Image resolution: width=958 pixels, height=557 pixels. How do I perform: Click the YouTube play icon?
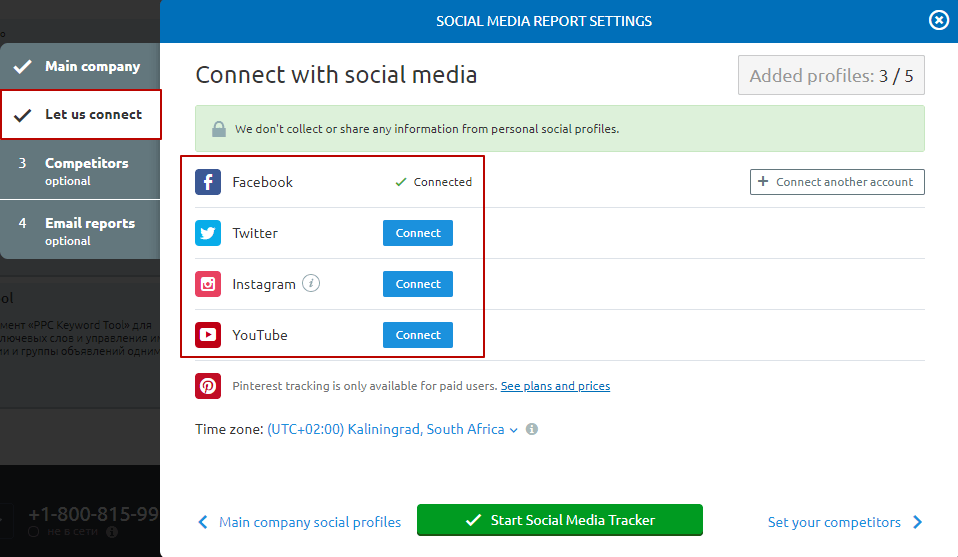point(208,335)
